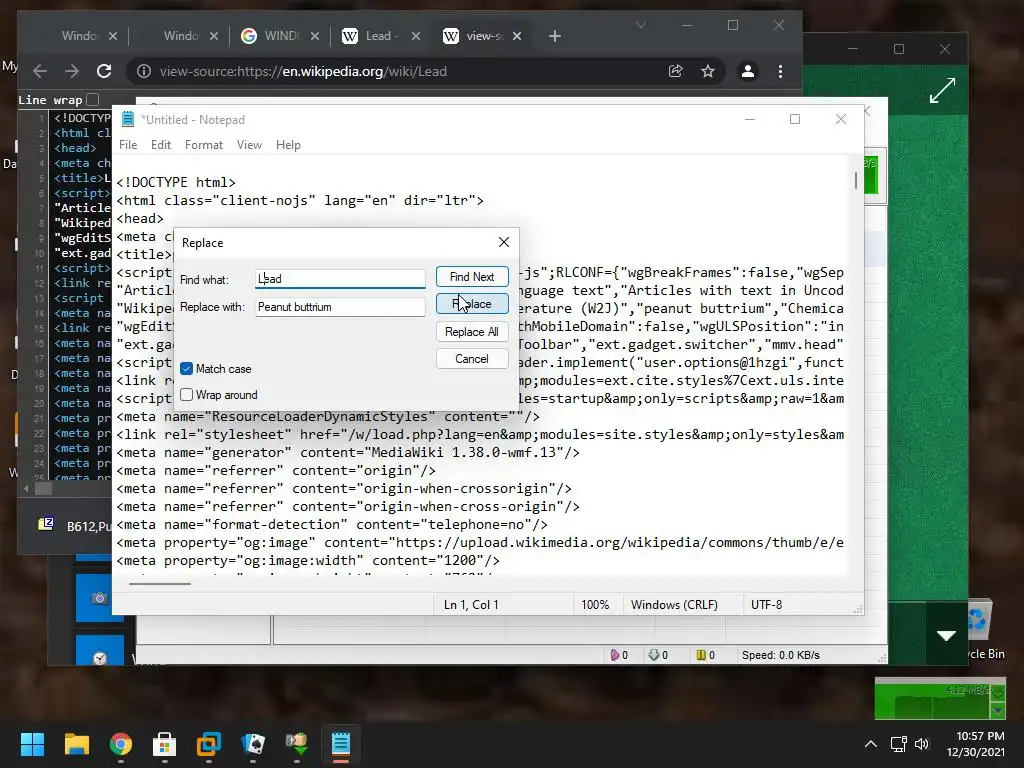
Task: Open the volume icon in system tray
Action: pos(922,744)
